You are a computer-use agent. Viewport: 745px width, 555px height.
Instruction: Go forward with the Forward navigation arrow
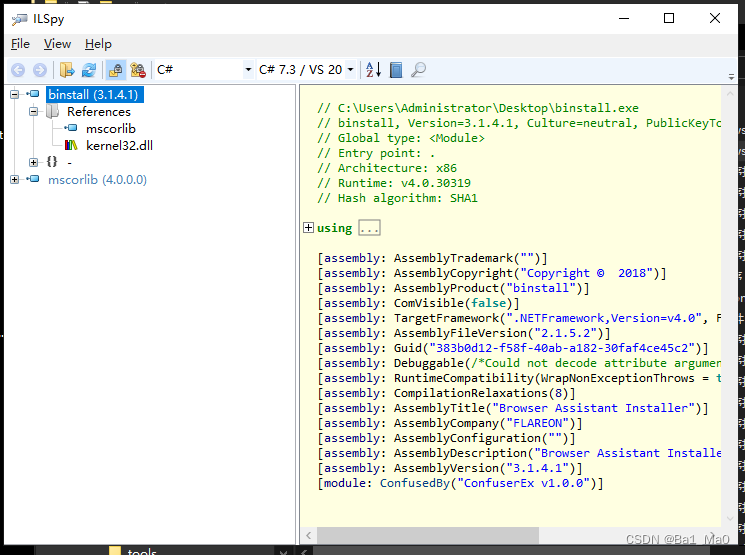[40, 70]
